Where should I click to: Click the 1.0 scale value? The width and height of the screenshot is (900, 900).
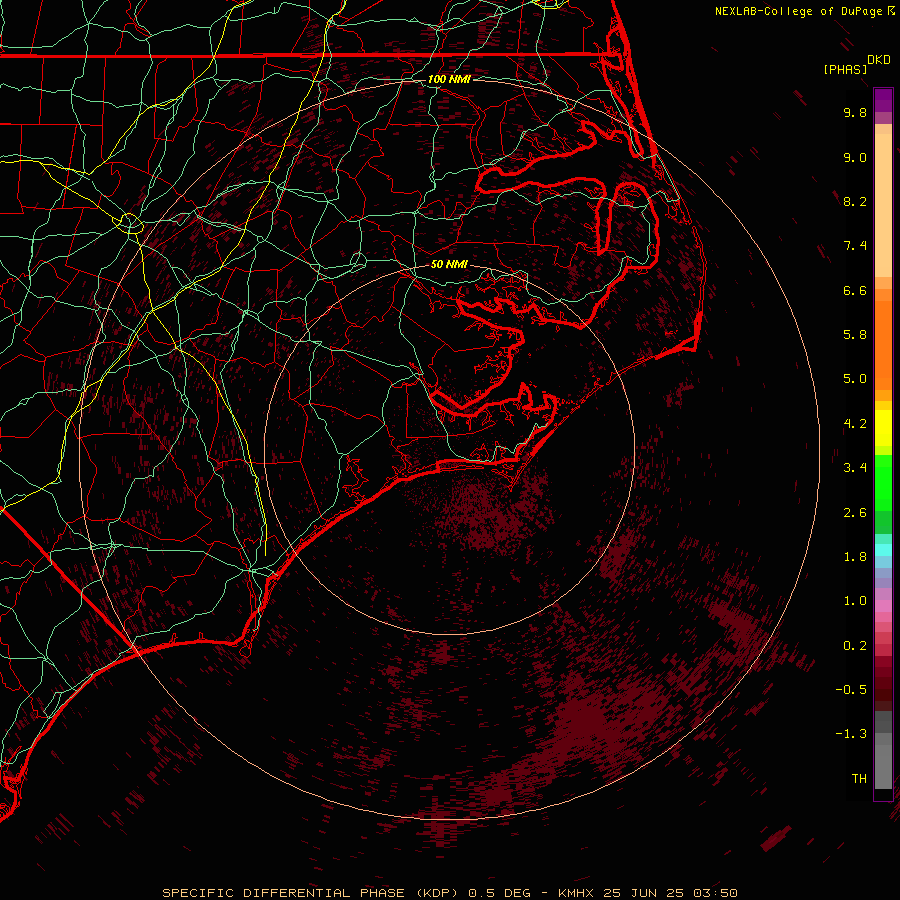coord(855,601)
